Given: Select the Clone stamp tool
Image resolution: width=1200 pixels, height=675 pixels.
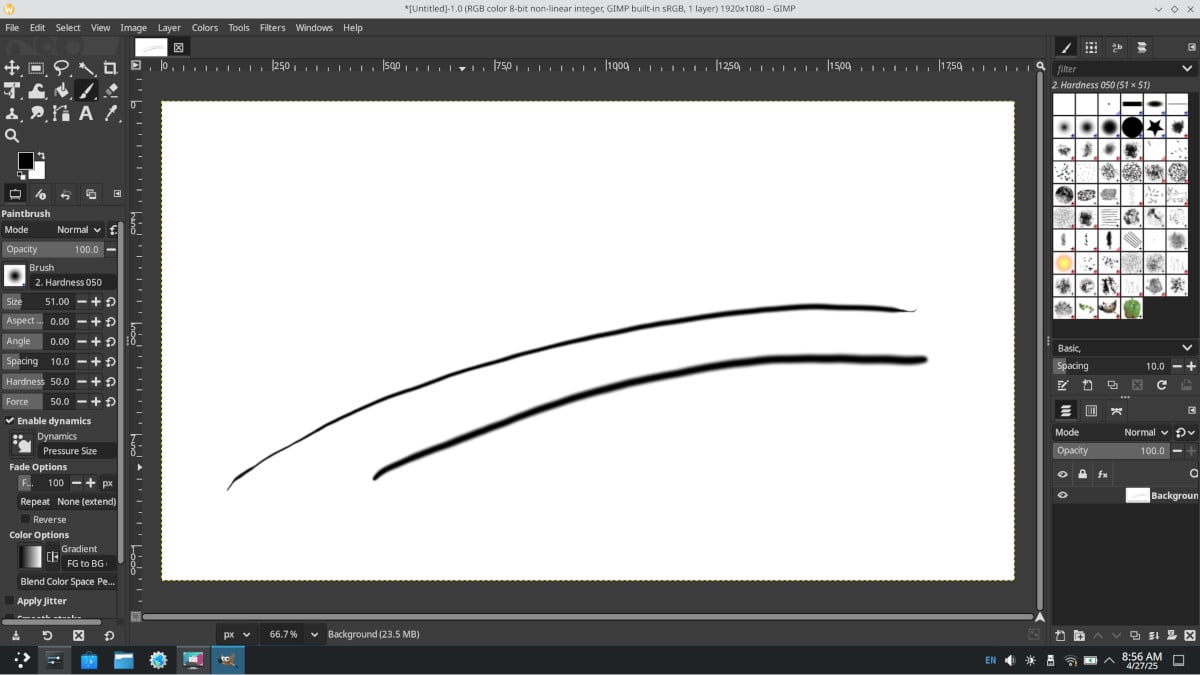Looking at the screenshot, I should pyautogui.click(x=12, y=114).
